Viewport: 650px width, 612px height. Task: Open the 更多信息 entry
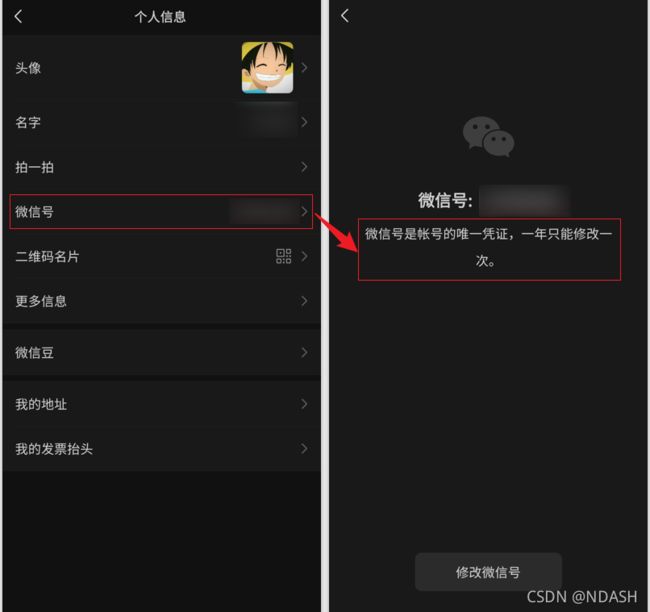coord(161,301)
